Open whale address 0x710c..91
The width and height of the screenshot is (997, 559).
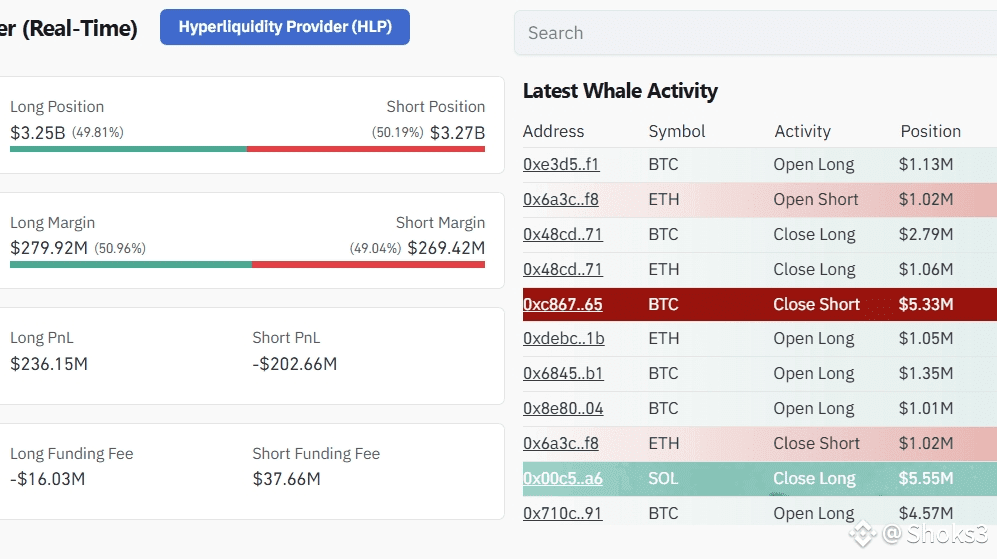click(x=562, y=513)
